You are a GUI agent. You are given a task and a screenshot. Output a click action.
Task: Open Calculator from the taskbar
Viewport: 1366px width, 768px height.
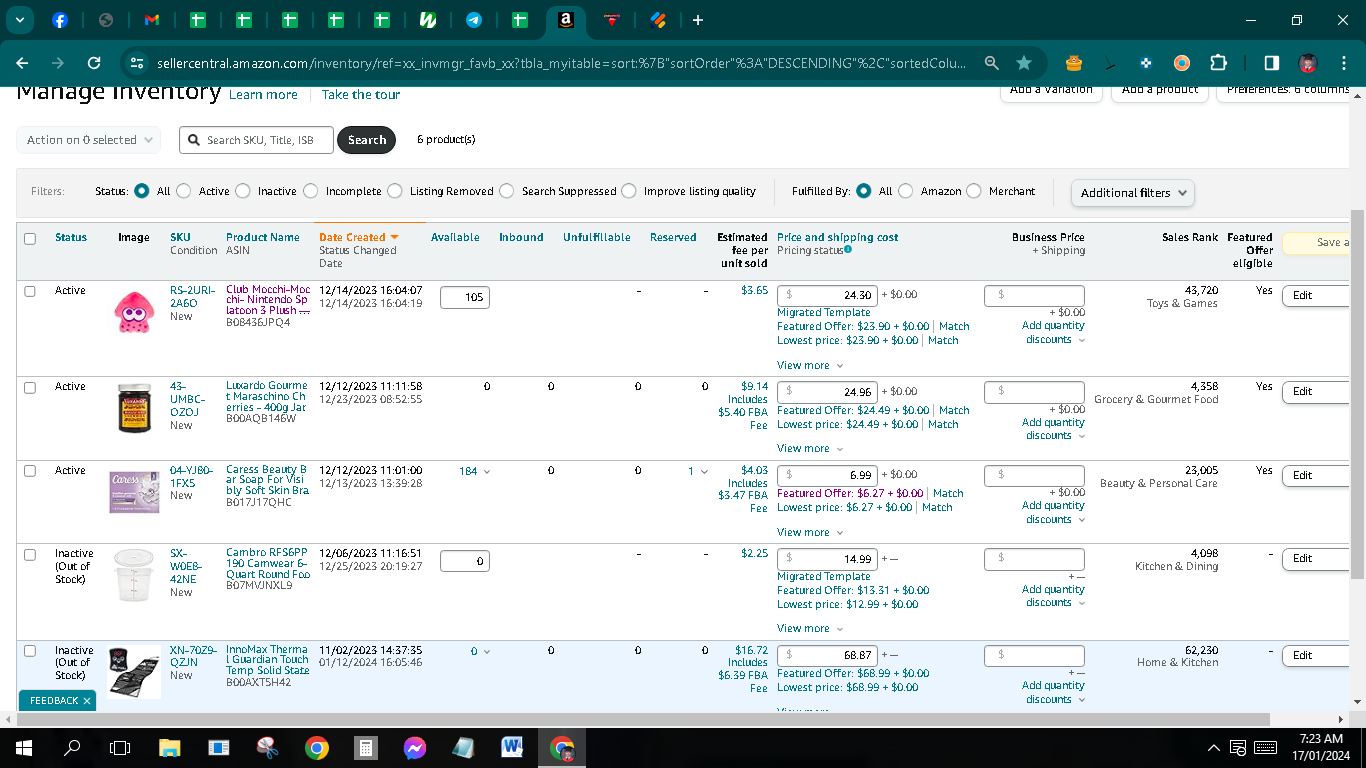366,747
